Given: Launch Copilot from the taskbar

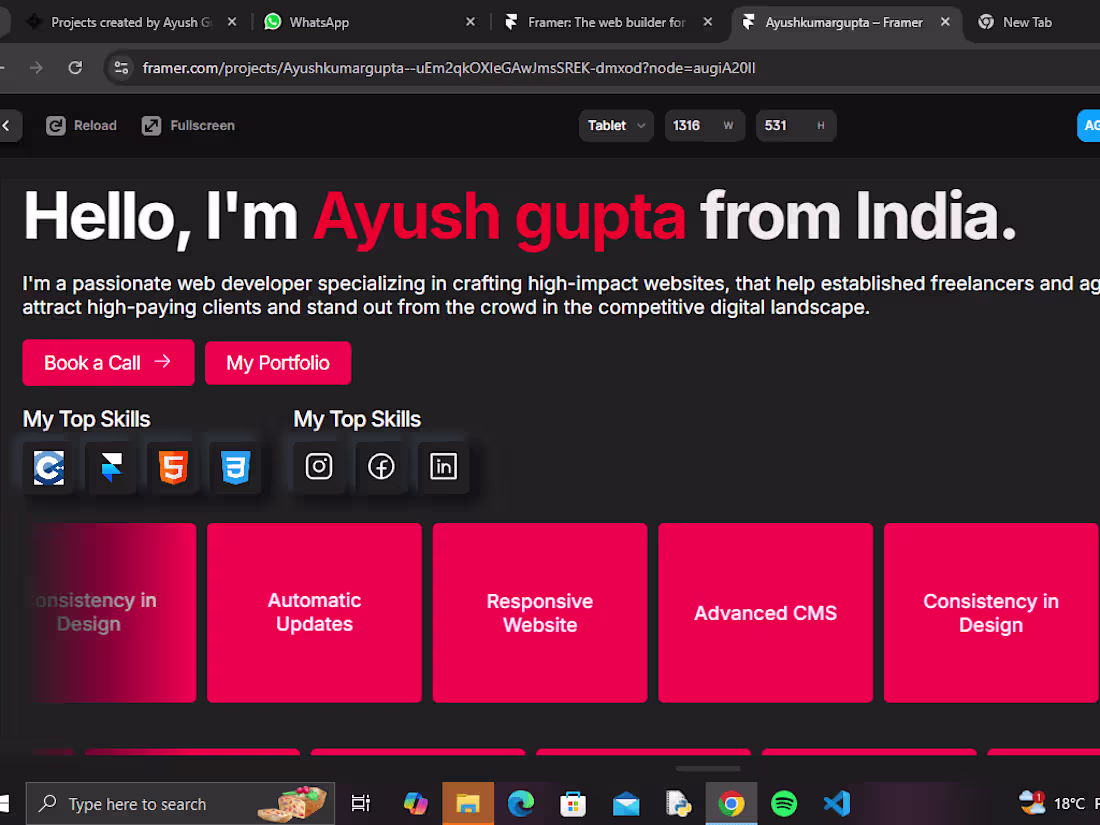Looking at the screenshot, I should coord(415,803).
